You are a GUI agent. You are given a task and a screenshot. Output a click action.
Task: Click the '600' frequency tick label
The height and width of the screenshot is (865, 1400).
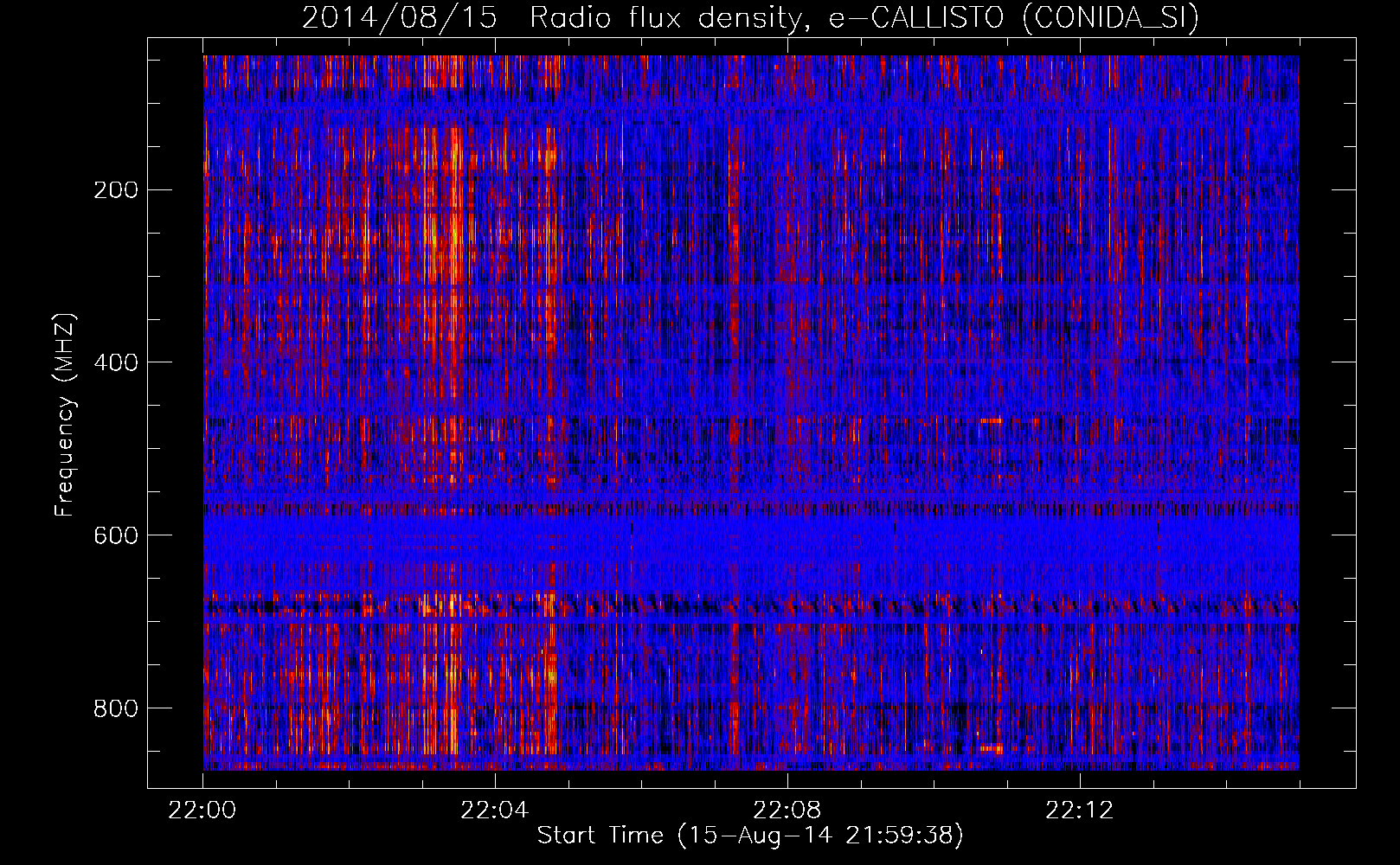(x=115, y=535)
